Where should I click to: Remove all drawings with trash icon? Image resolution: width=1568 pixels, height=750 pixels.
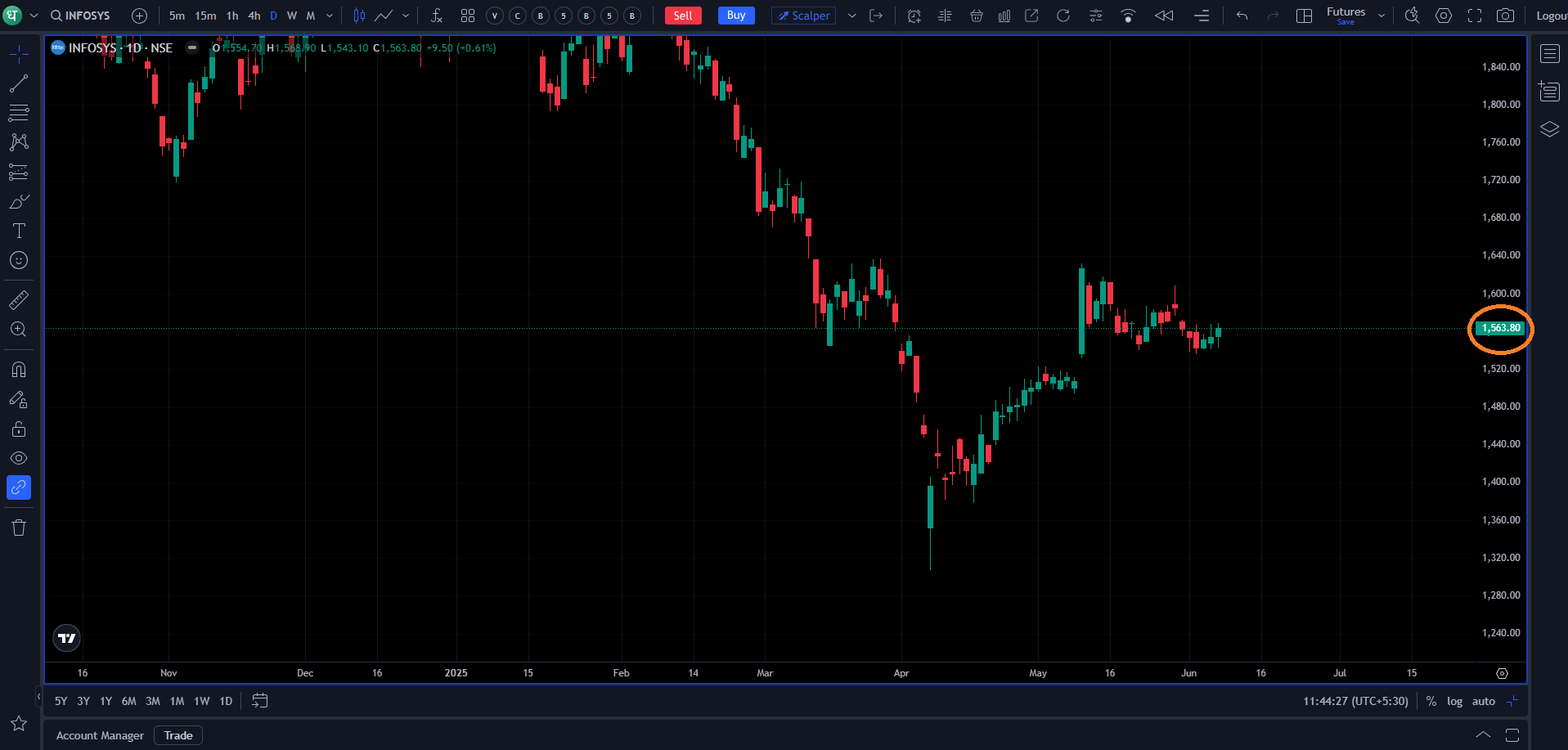tap(19, 528)
